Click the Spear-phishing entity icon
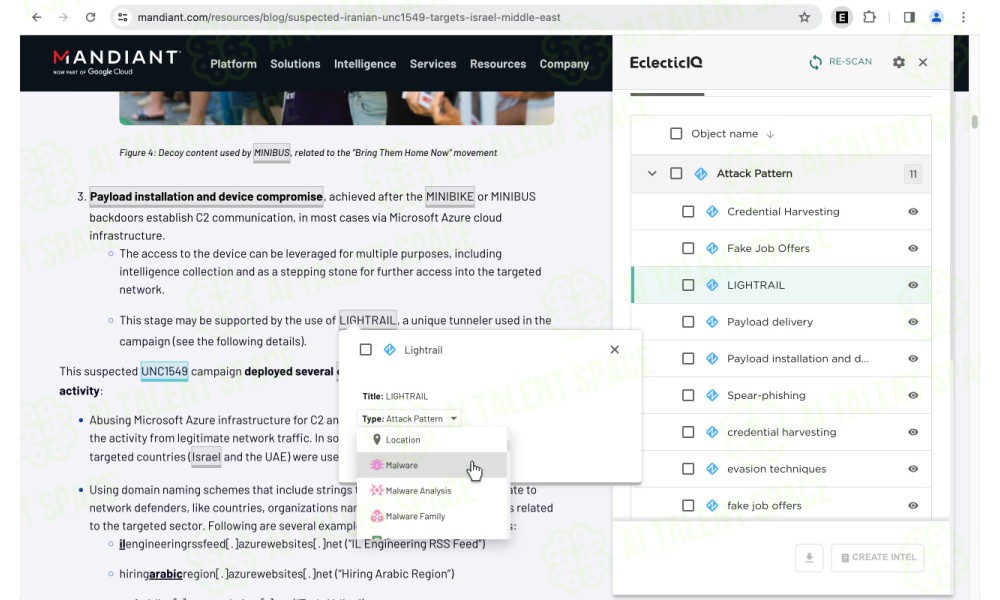The image size is (1000, 600). click(x=712, y=395)
